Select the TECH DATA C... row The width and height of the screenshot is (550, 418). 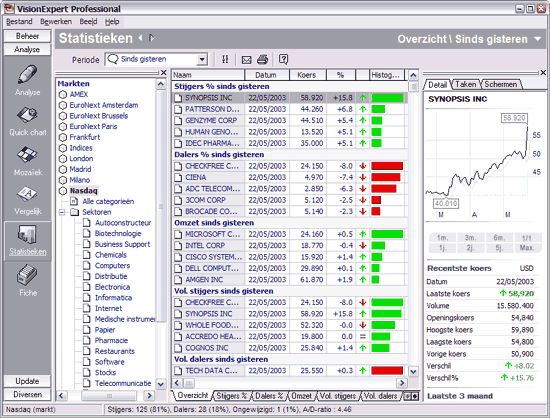pos(289,371)
